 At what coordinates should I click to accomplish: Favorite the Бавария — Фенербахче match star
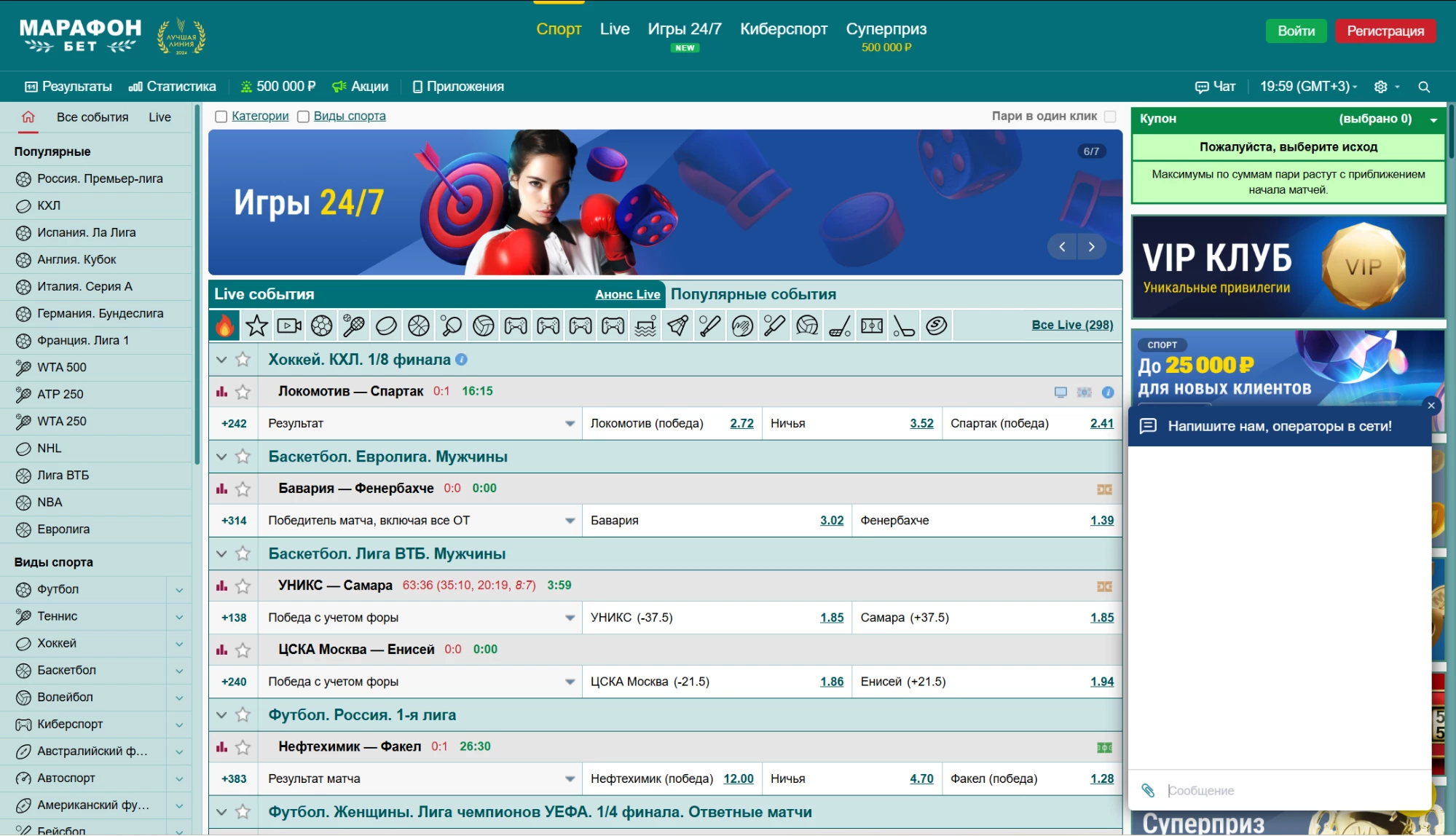[x=243, y=489]
